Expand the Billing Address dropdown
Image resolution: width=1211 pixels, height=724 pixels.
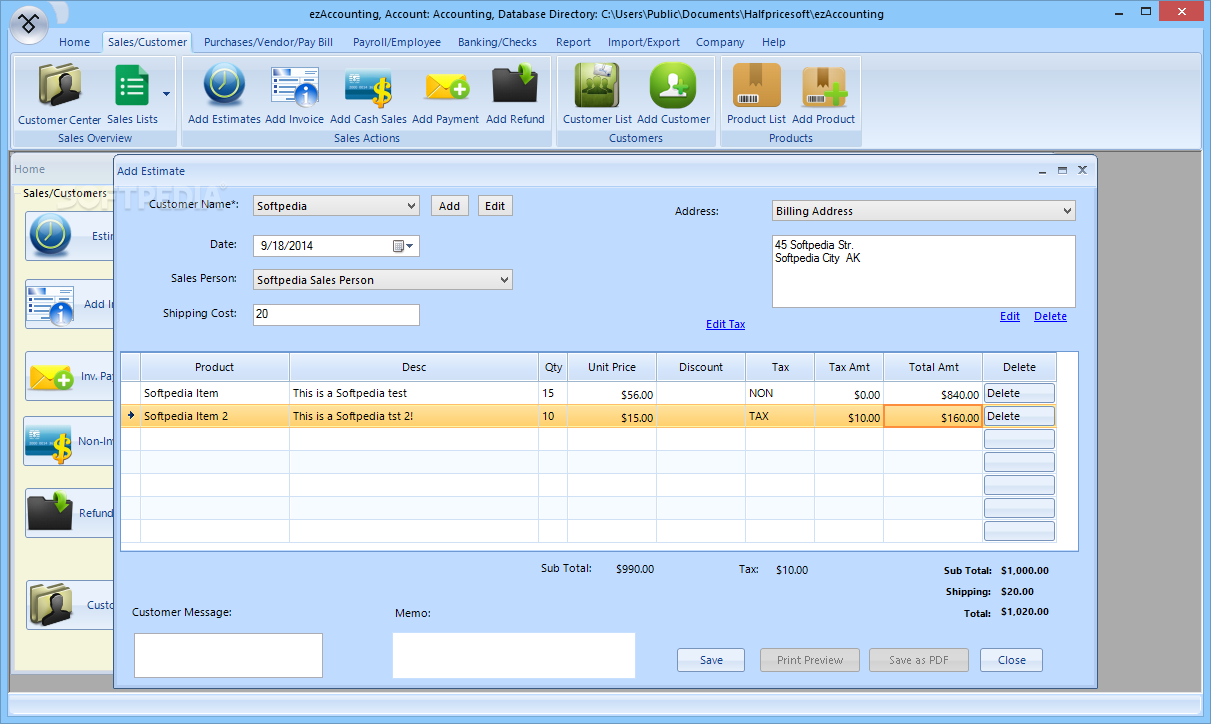(x=1068, y=211)
